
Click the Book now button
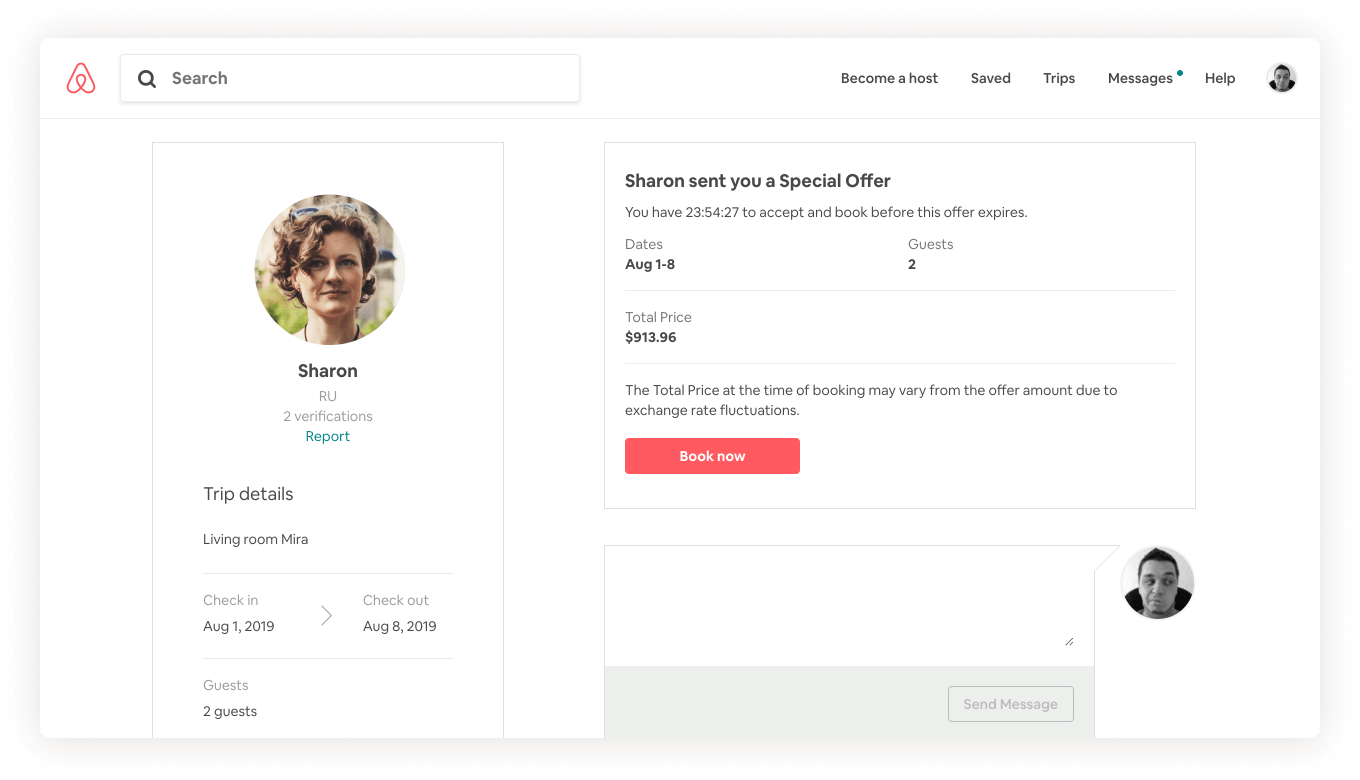(712, 456)
